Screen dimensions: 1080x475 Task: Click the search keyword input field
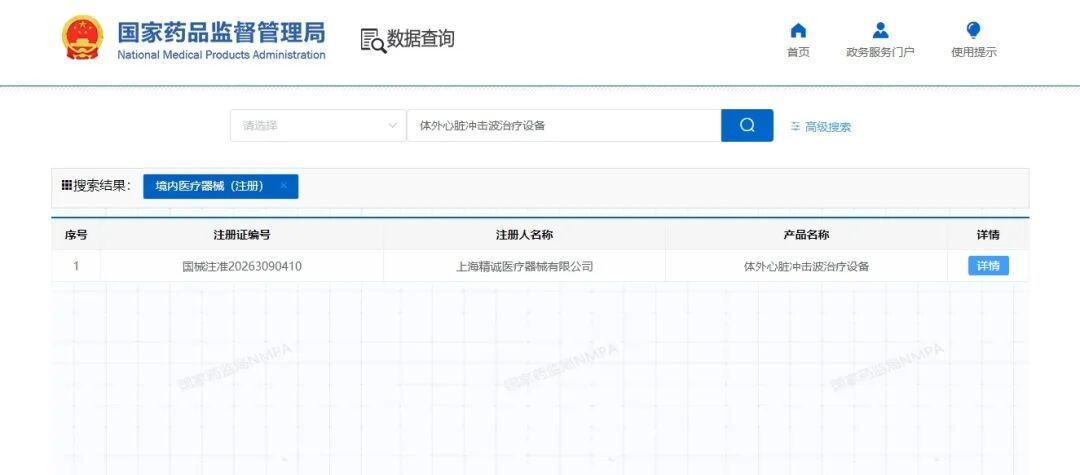[563, 125]
